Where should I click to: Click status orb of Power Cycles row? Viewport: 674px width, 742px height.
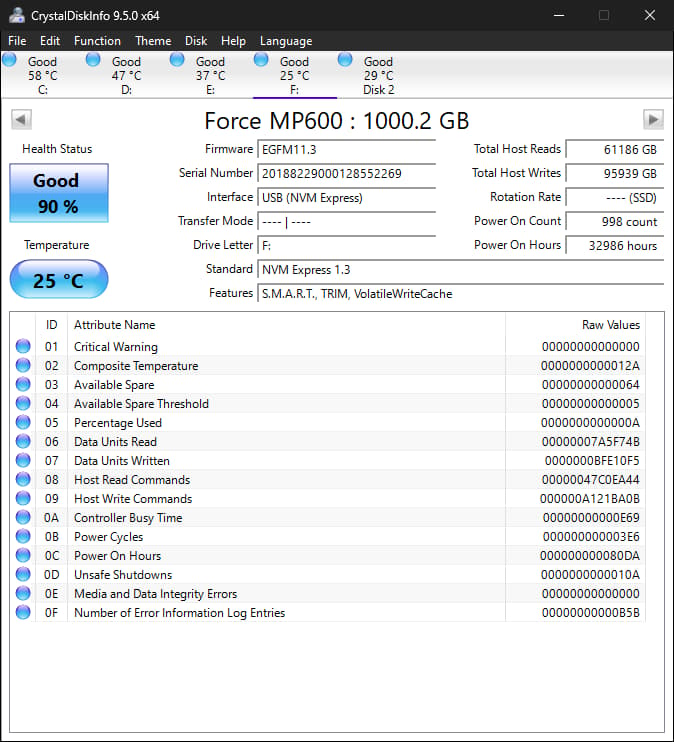click(x=23, y=536)
